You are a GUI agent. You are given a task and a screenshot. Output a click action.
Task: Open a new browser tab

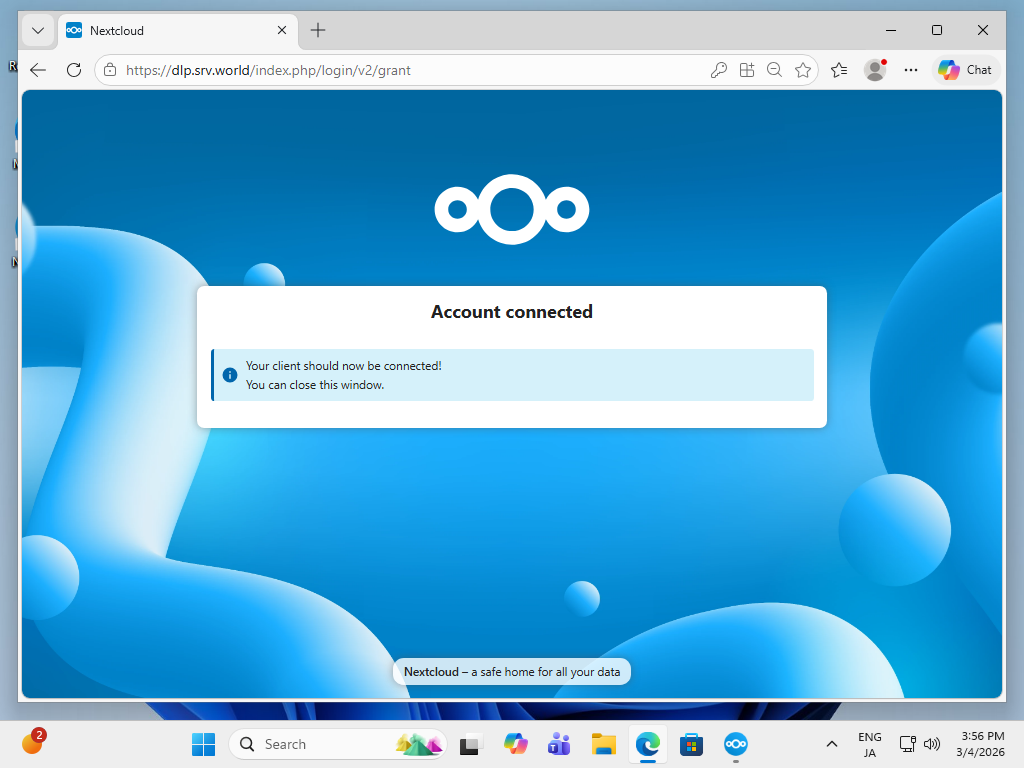(318, 30)
